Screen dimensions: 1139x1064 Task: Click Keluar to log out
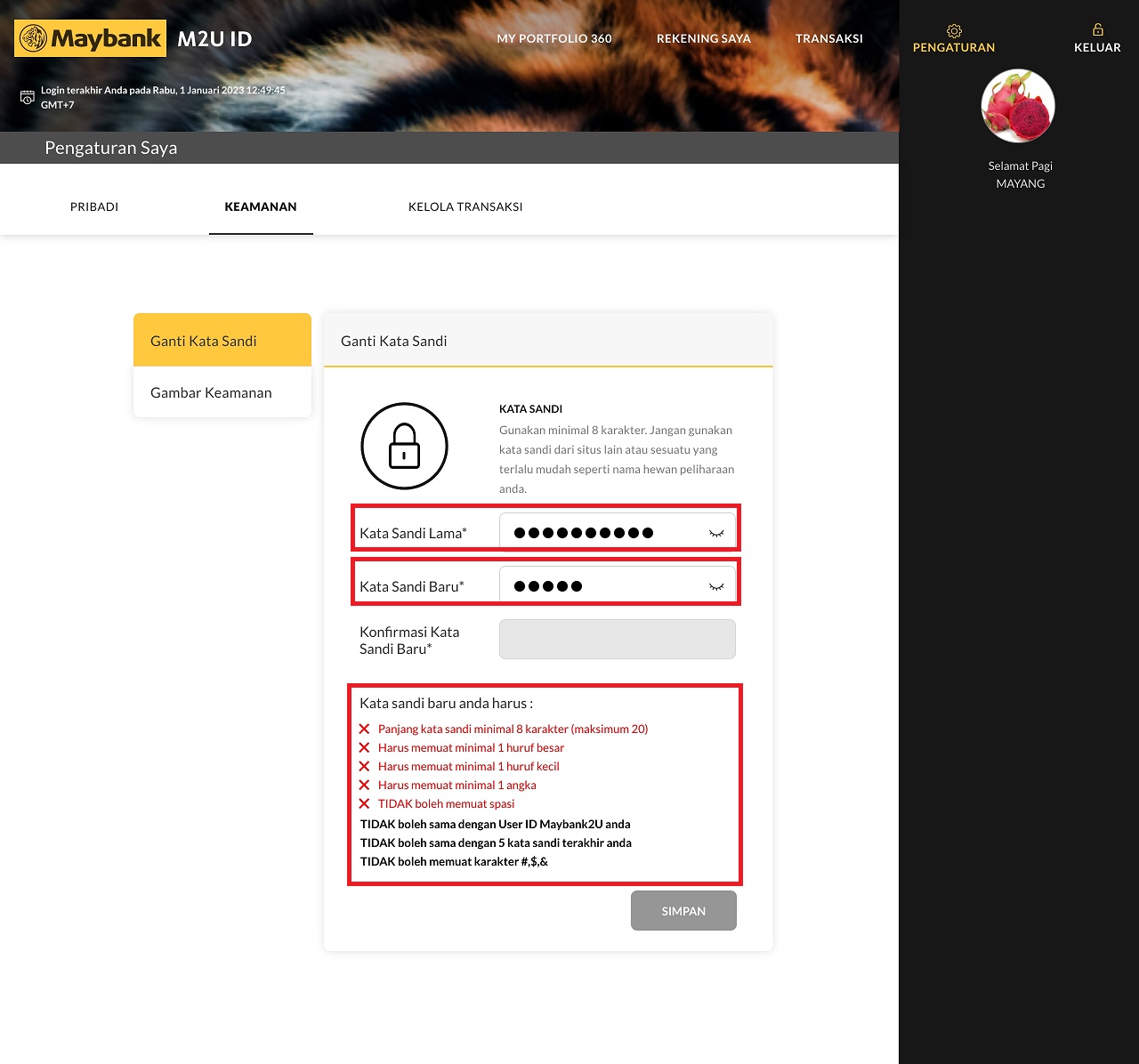(1097, 47)
